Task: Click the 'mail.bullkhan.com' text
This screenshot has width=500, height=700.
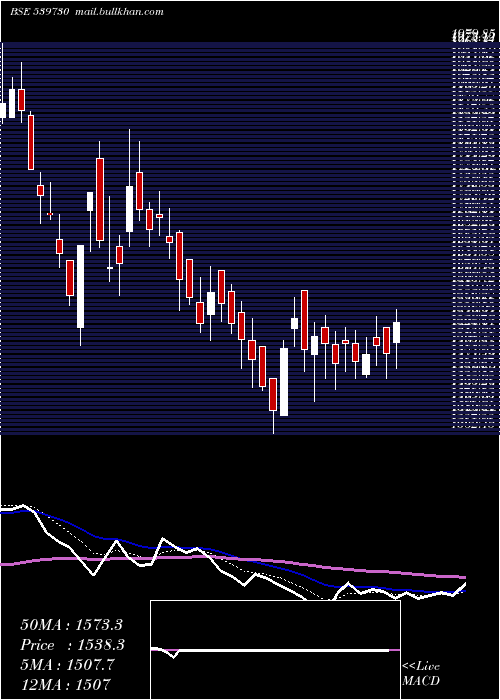Action: pos(120,12)
